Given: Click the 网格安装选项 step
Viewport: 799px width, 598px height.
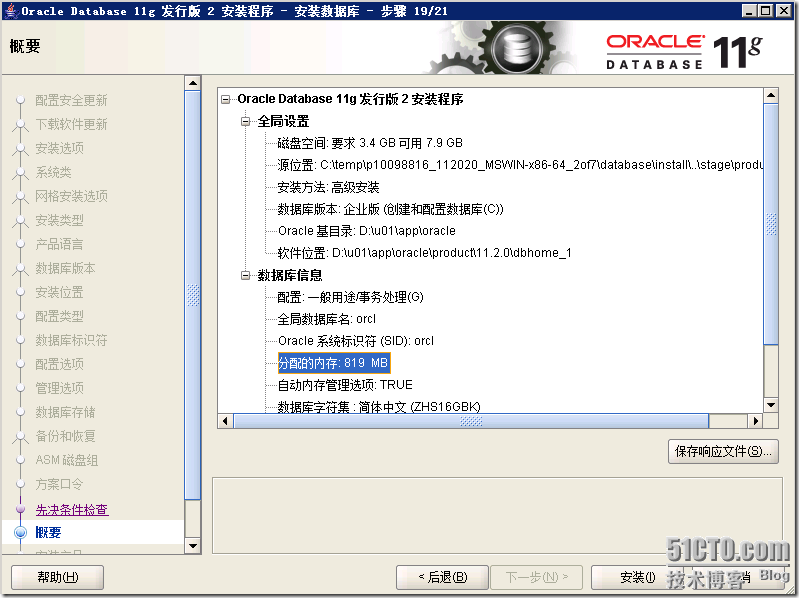Looking at the screenshot, I should (x=71, y=197).
